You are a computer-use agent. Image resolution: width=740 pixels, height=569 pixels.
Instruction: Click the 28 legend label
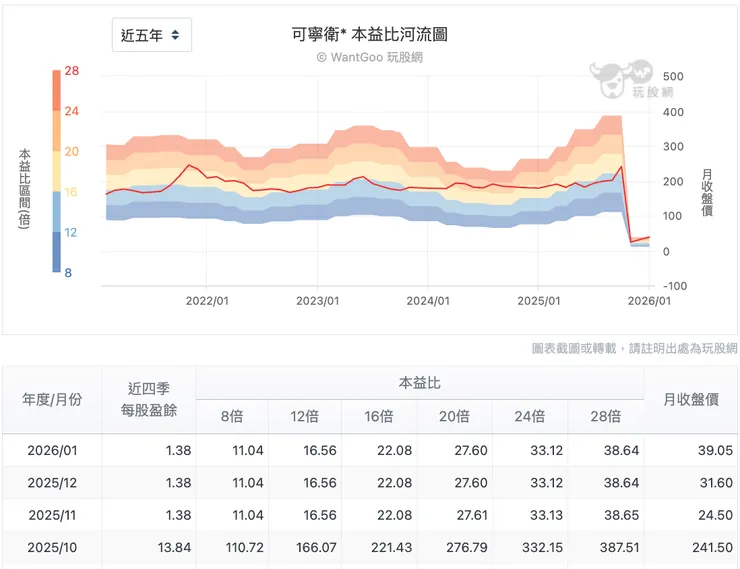pos(72,71)
